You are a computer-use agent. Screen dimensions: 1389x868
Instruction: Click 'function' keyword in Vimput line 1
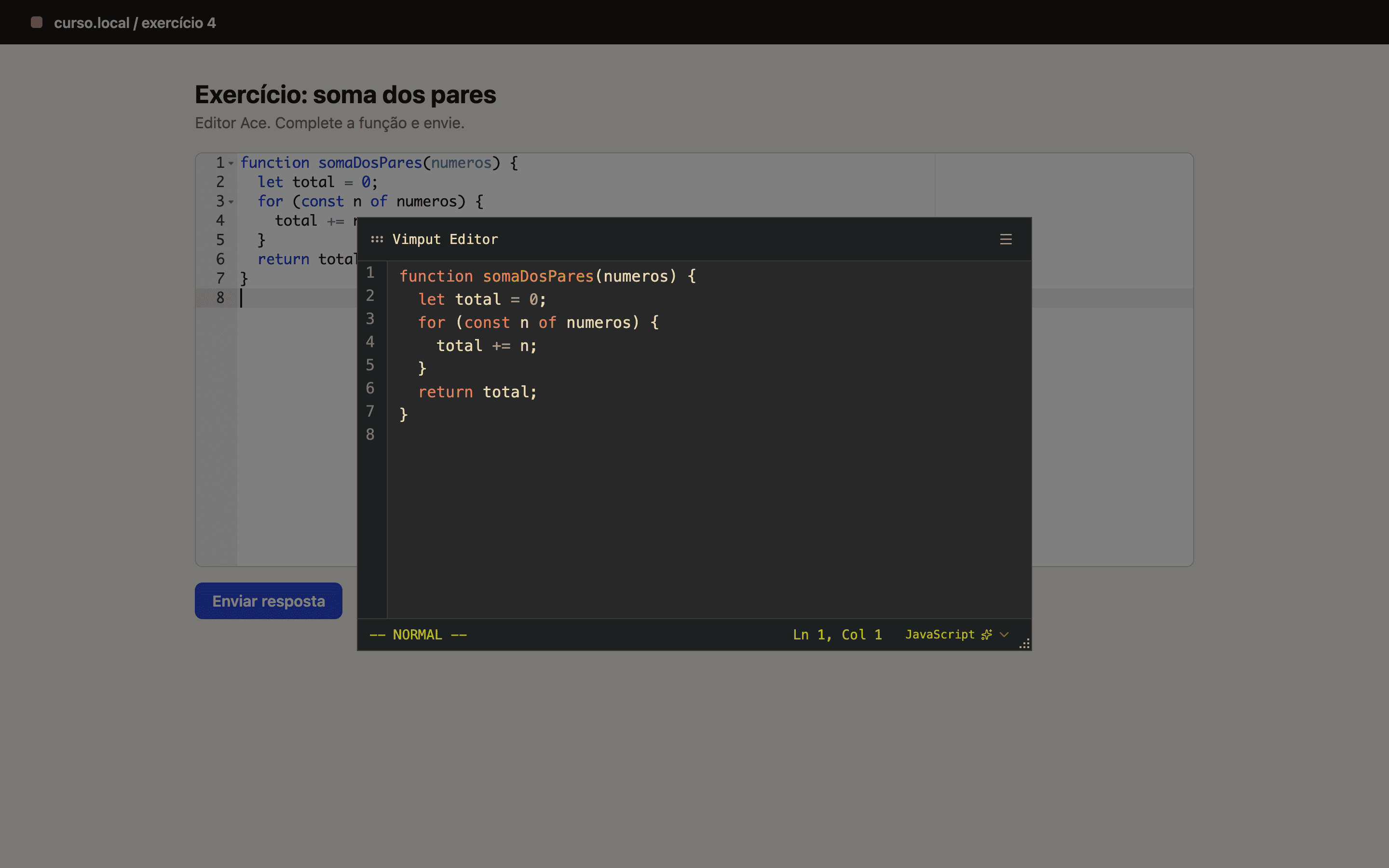pos(436,276)
